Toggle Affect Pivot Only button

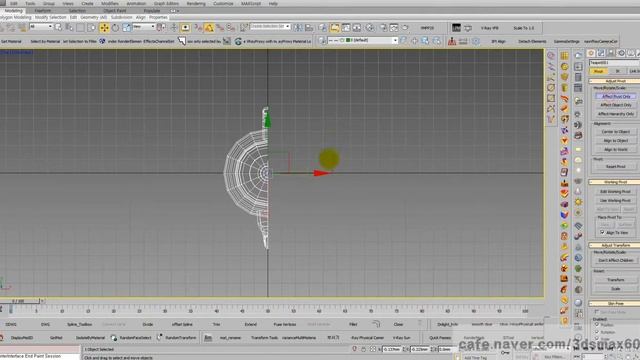[x=616, y=96]
